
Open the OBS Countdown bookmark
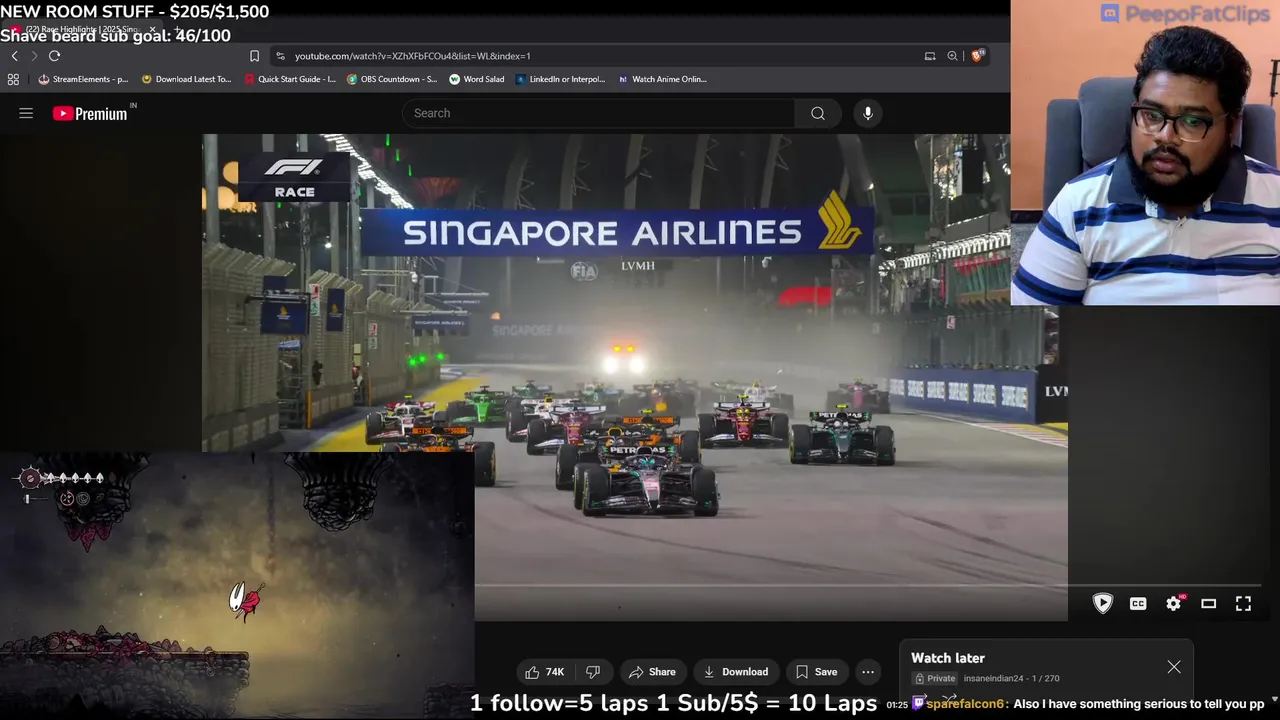pyautogui.click(x=392, y=79)
